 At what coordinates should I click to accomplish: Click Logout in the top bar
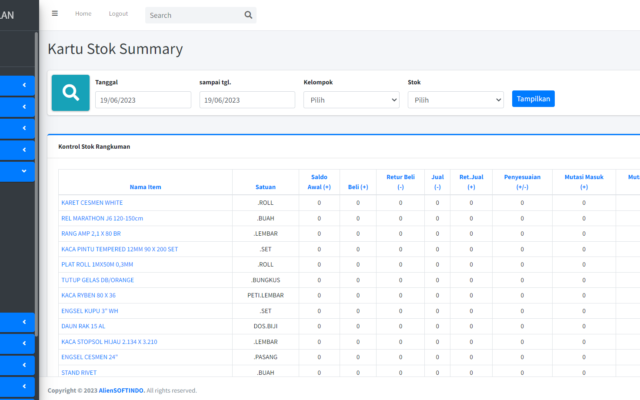click(118, 13)
